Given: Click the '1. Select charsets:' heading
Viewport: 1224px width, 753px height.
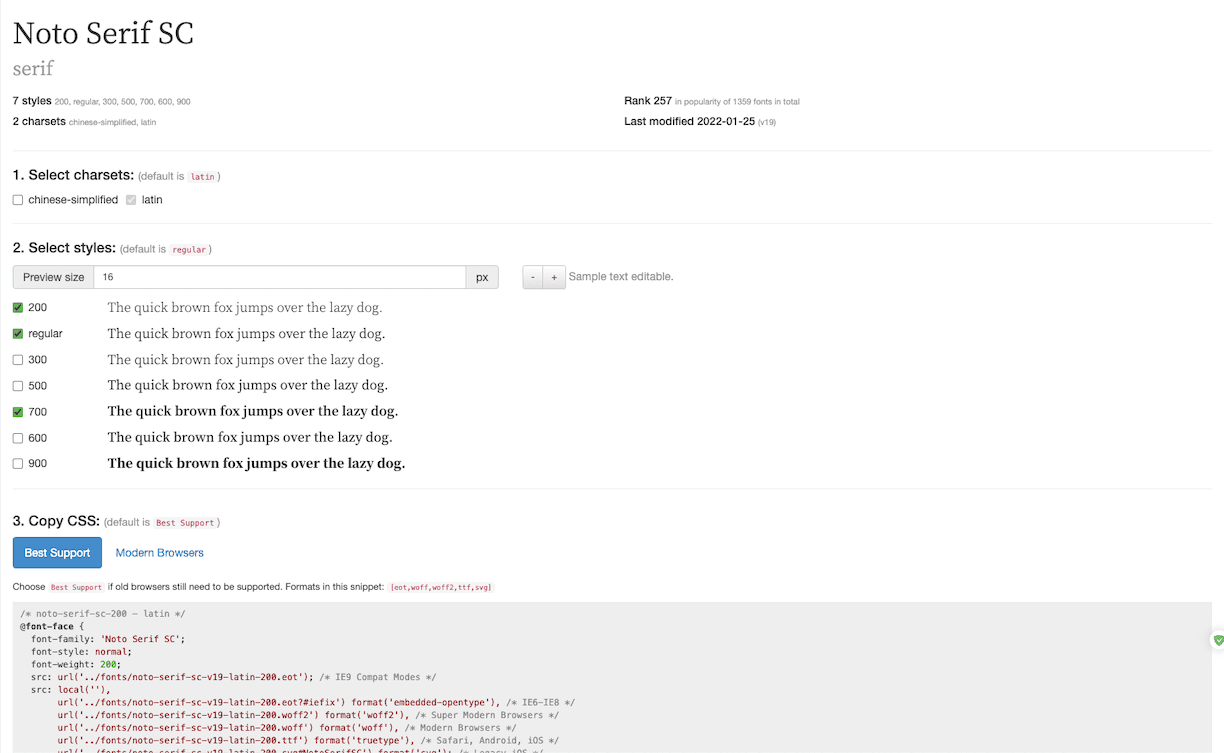Looking at the screenshot, I should click(x=73, y=176).
